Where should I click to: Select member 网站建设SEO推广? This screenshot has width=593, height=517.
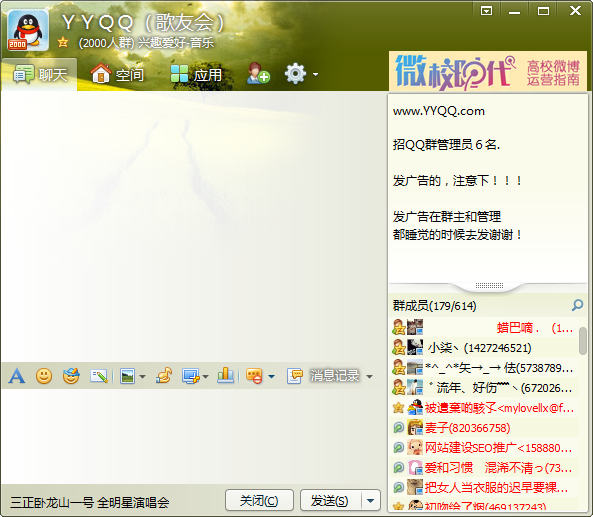(484, 448)
